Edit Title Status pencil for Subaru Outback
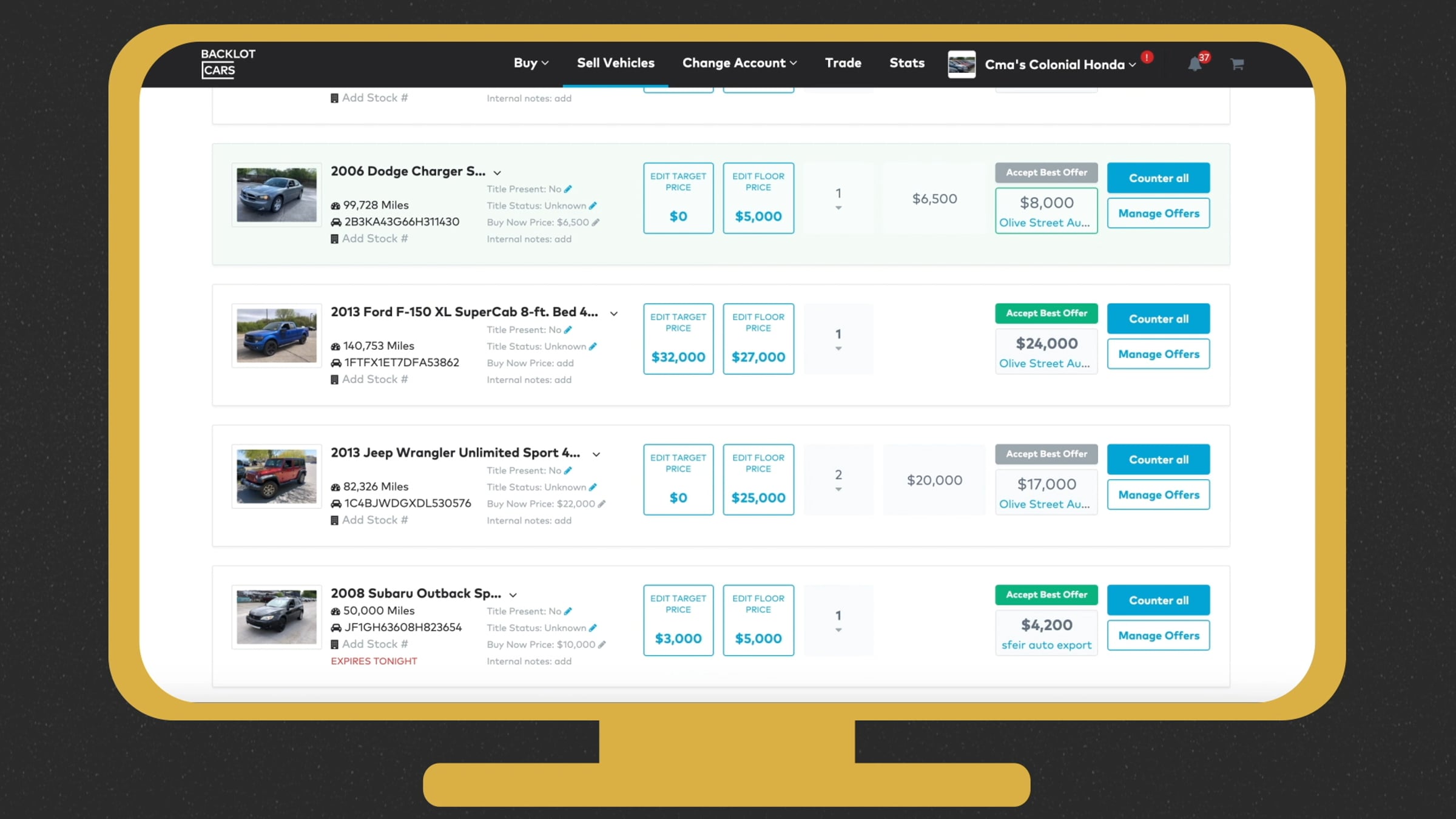This screenshot has width=1456, height=819. click(x=593, y=628)
